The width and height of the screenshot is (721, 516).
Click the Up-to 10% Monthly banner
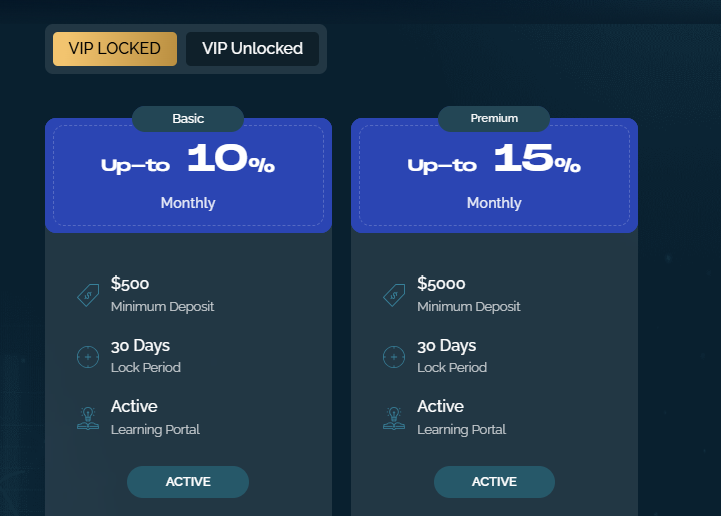(188, 177)
